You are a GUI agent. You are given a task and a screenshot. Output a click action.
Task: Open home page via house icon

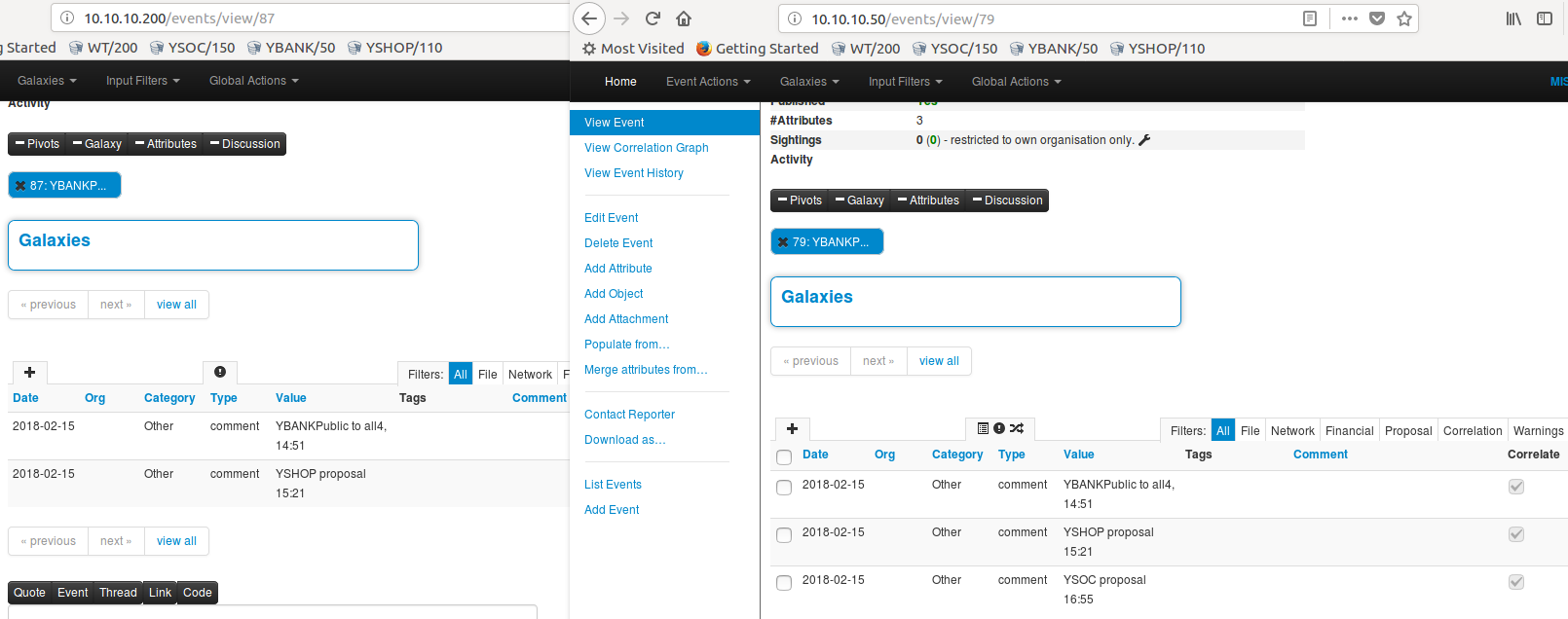(x=684, y=18)
